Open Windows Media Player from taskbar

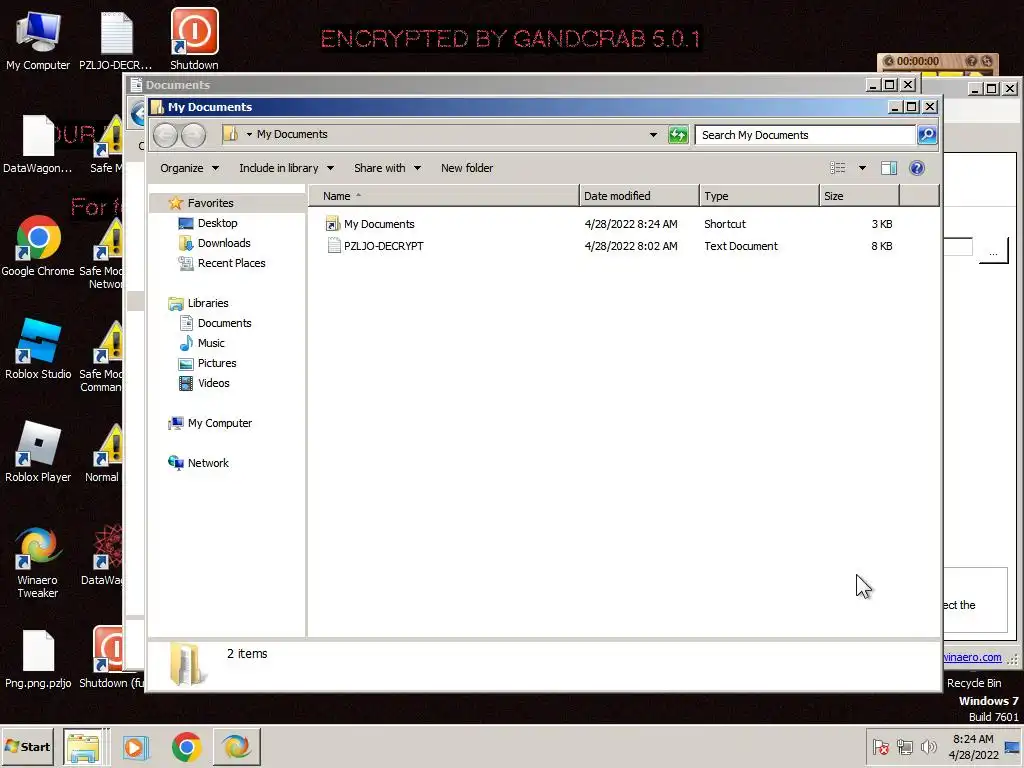click(136, 746)
